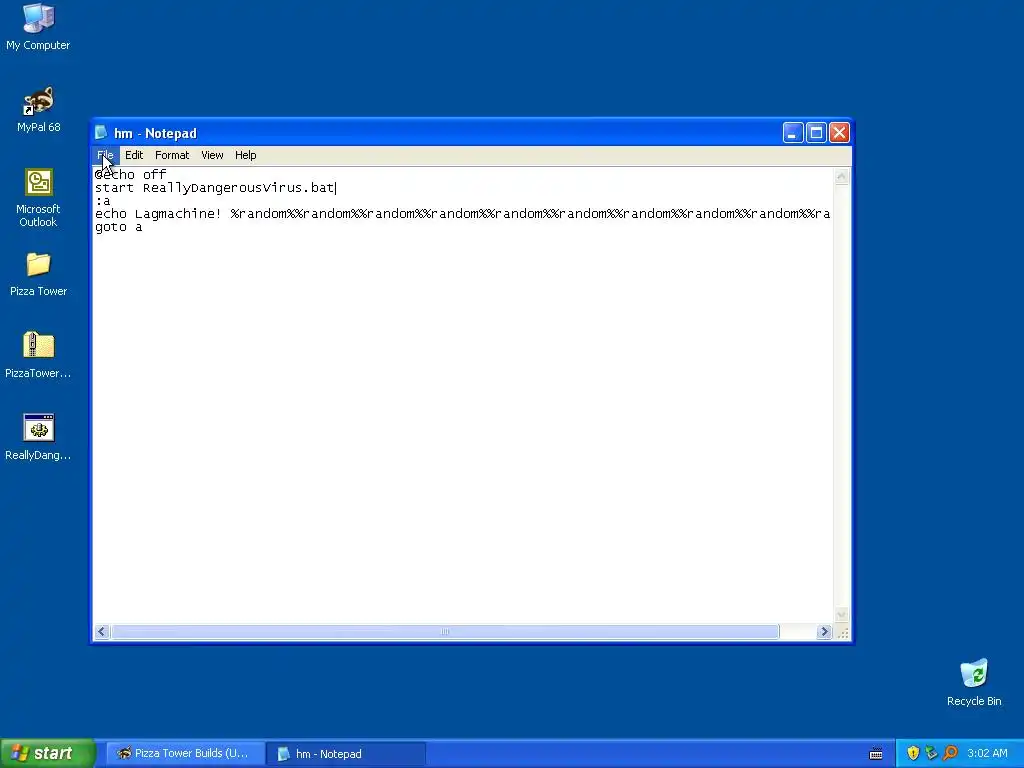The width and height of the screenshot is (1024, 768).
Task: Select the Recycle Bin icon
Action: point(974,682)
